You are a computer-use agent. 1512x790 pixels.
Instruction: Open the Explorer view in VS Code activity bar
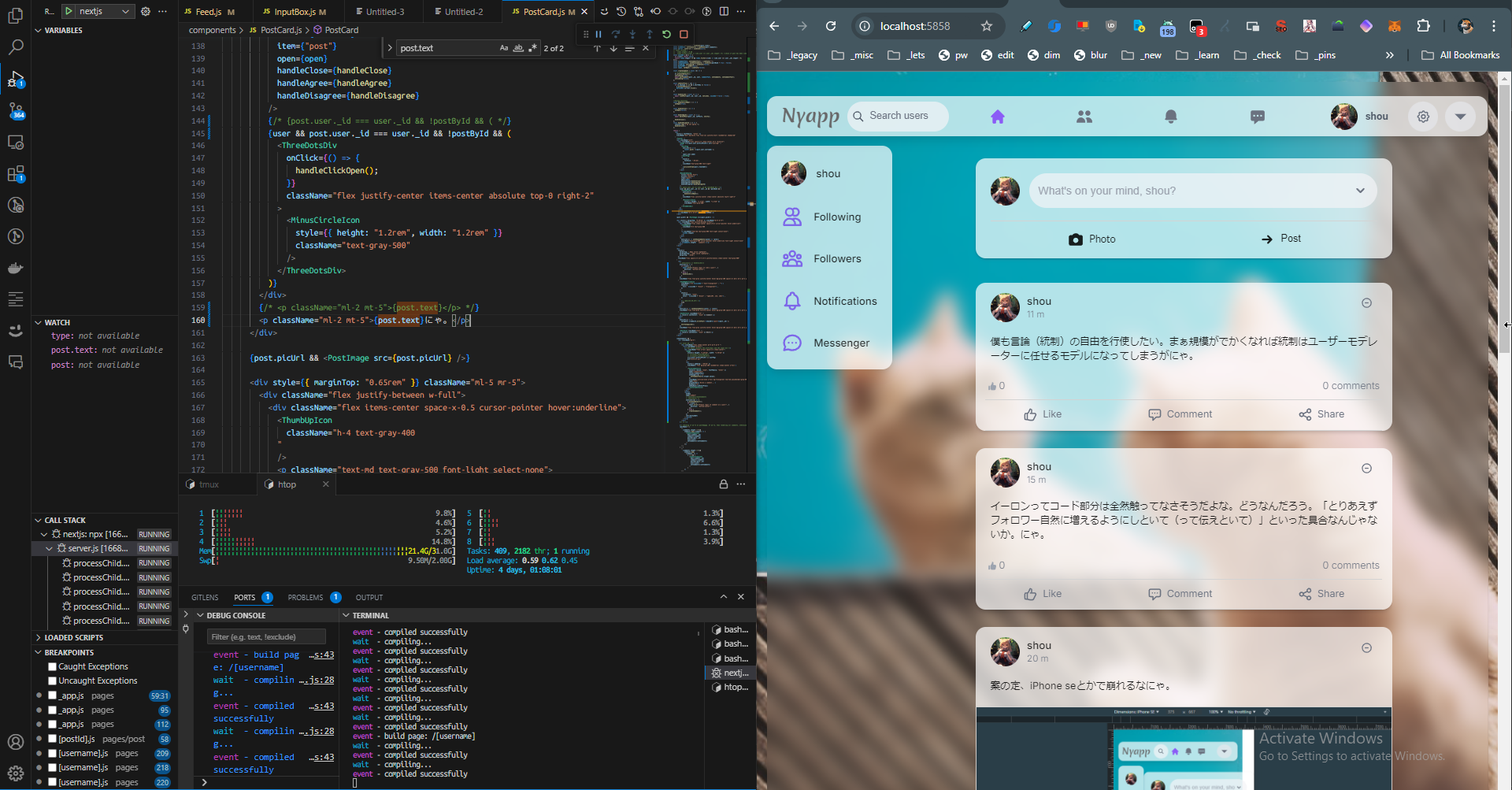pos(16,16)
